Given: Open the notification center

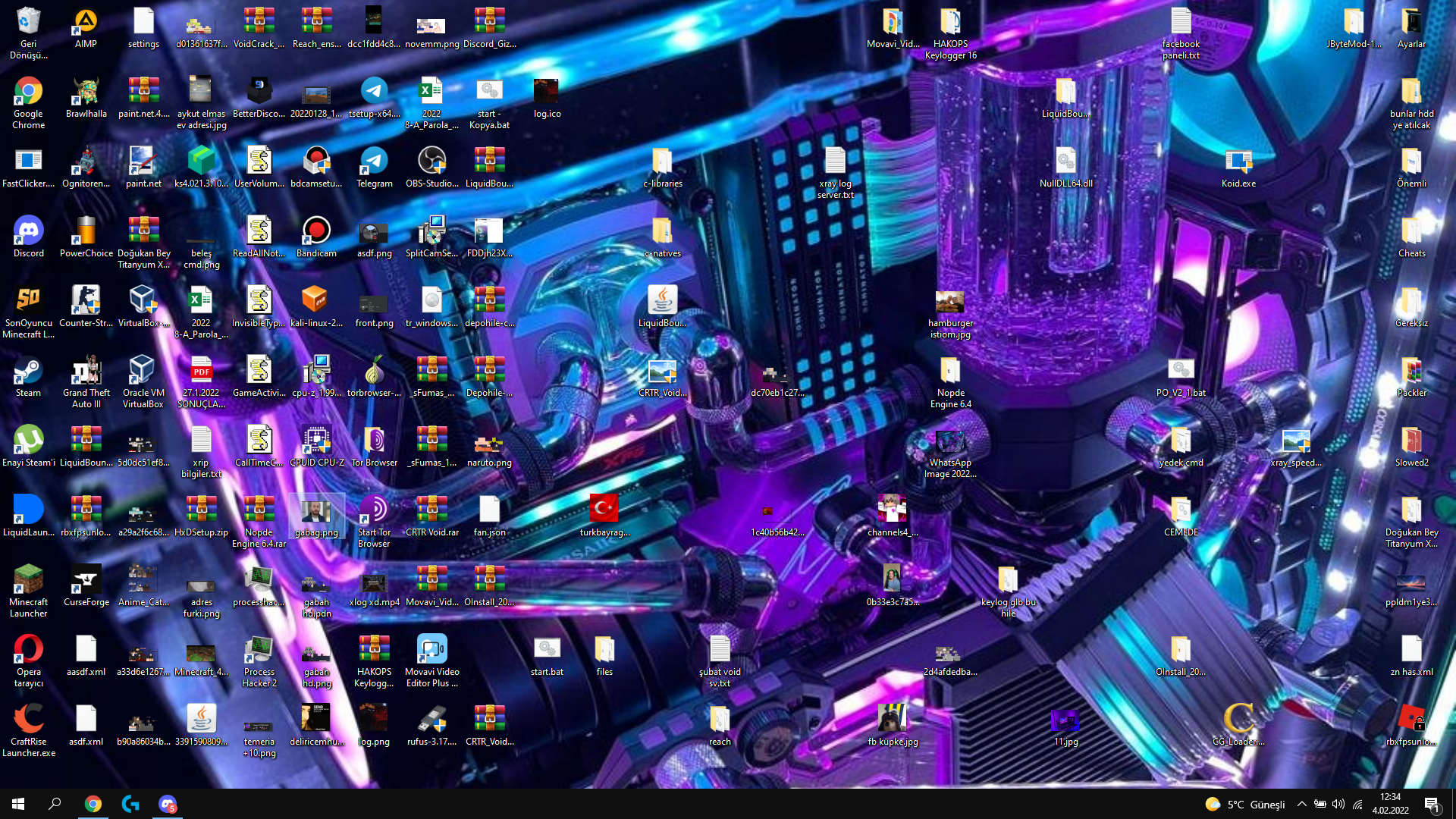Looking at the screenshot, I should pos(1432,804).
